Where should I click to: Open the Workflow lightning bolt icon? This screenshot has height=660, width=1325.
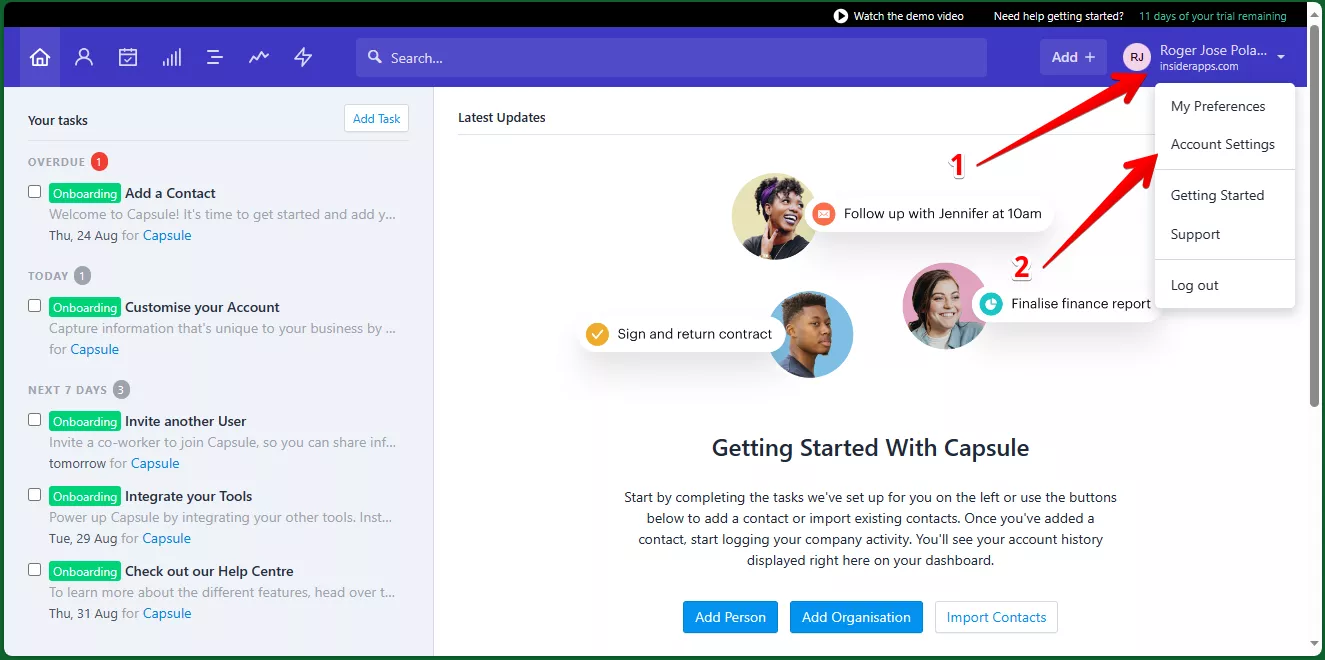303,57
